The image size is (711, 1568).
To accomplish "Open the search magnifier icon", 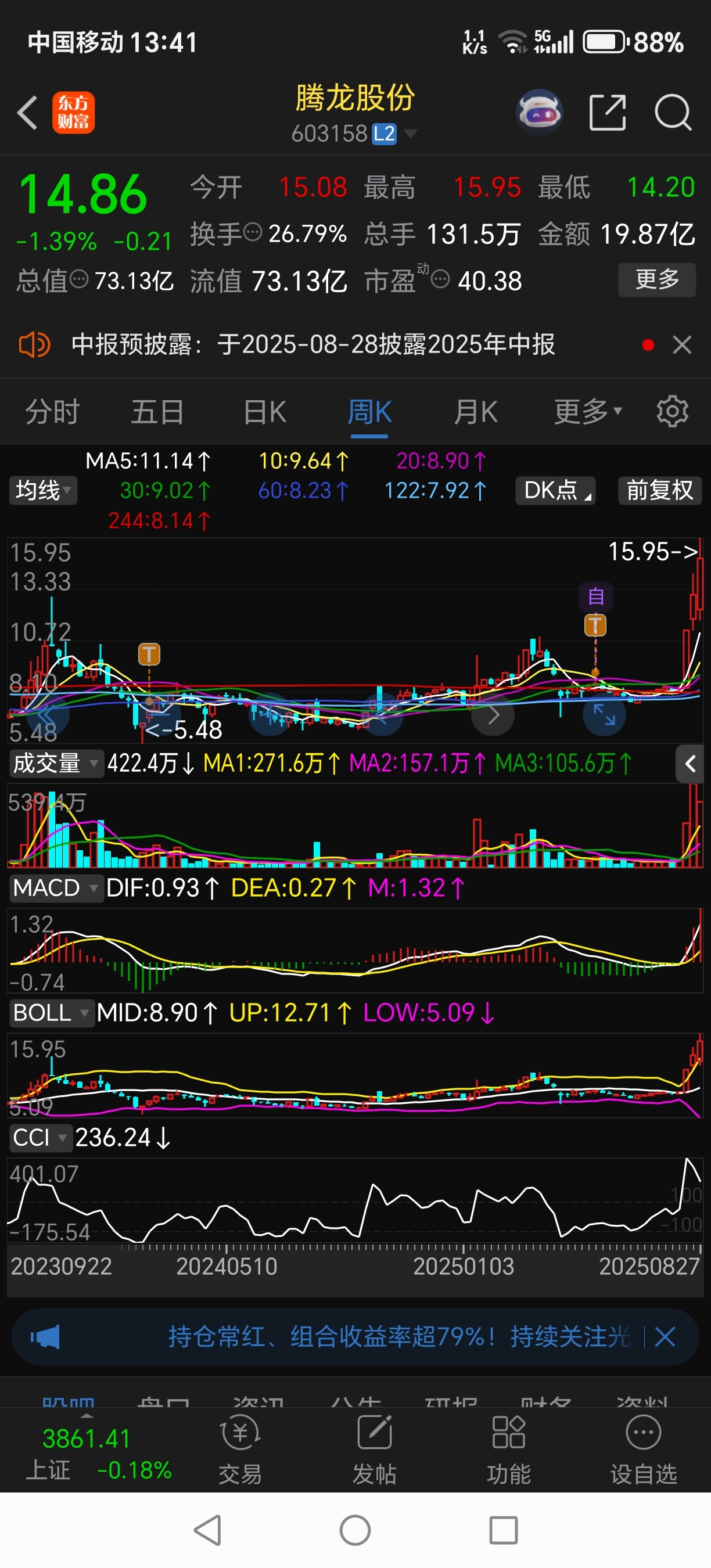I will click(673, 113).
